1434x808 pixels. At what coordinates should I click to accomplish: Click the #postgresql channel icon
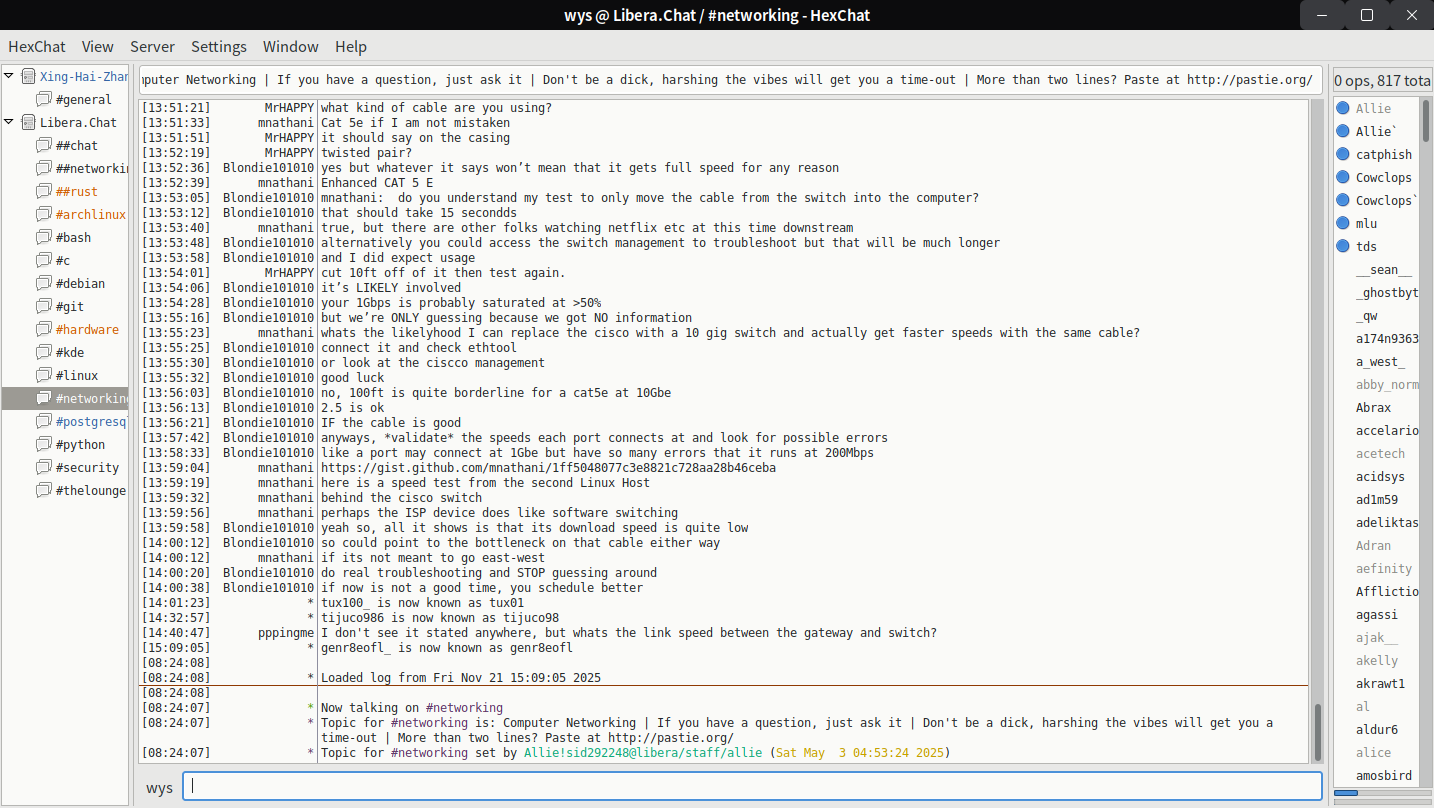click(44, 421)
